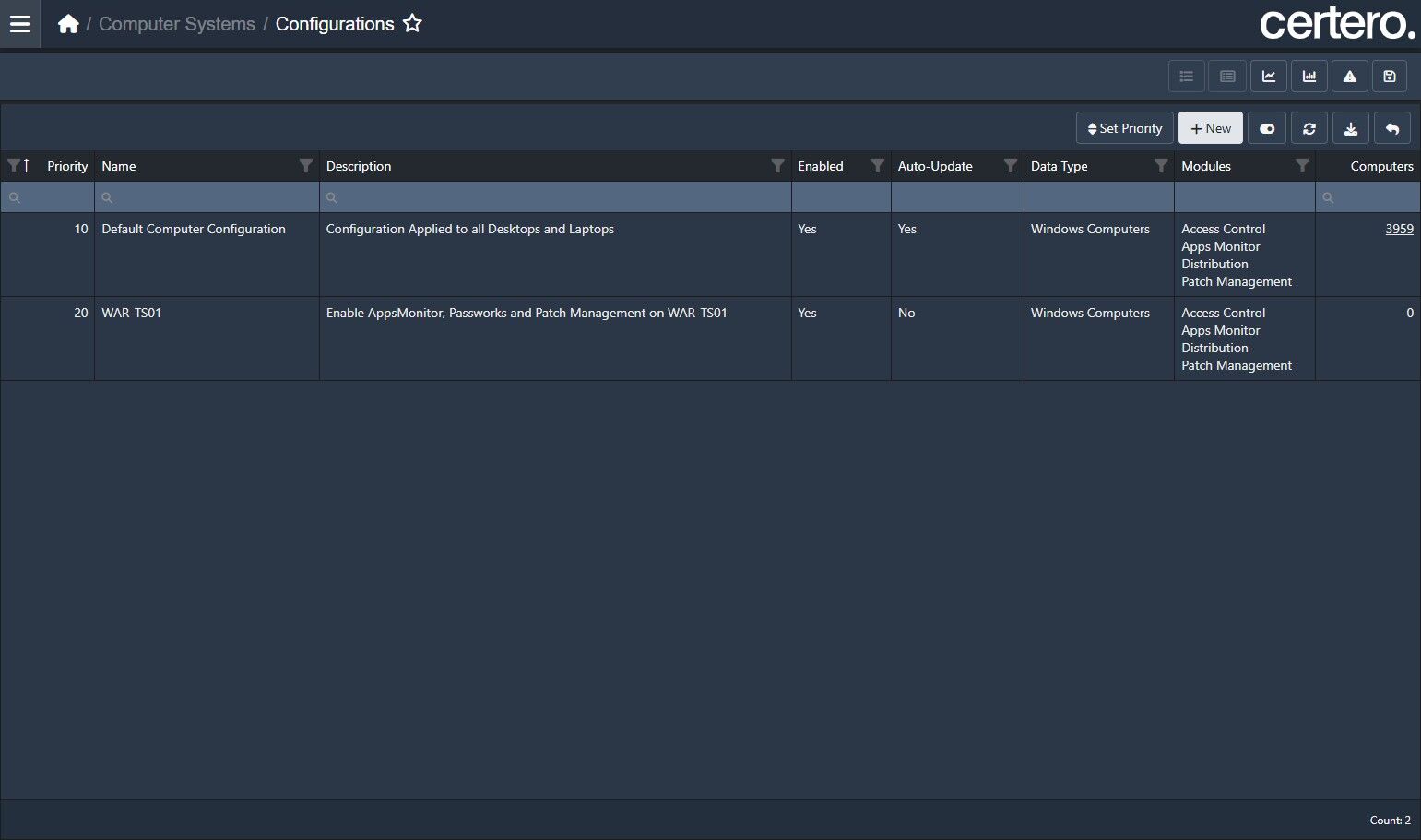Click the Enabled filter row cell
Image resolution: width=1421 pixels, height=840 pixels.
(x=841, y=197)
